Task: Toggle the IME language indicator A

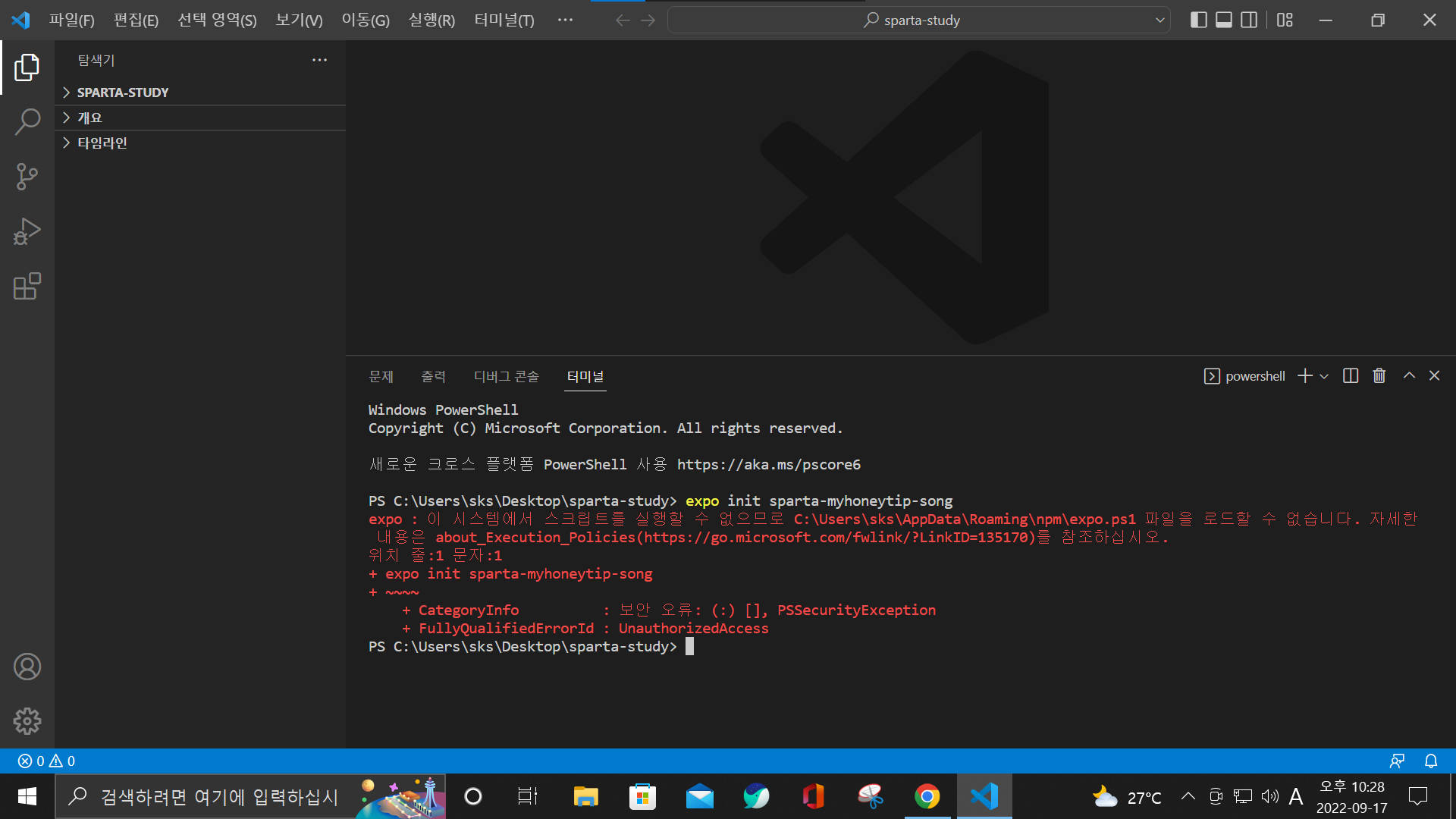Action: click(x=1296, y=796)
